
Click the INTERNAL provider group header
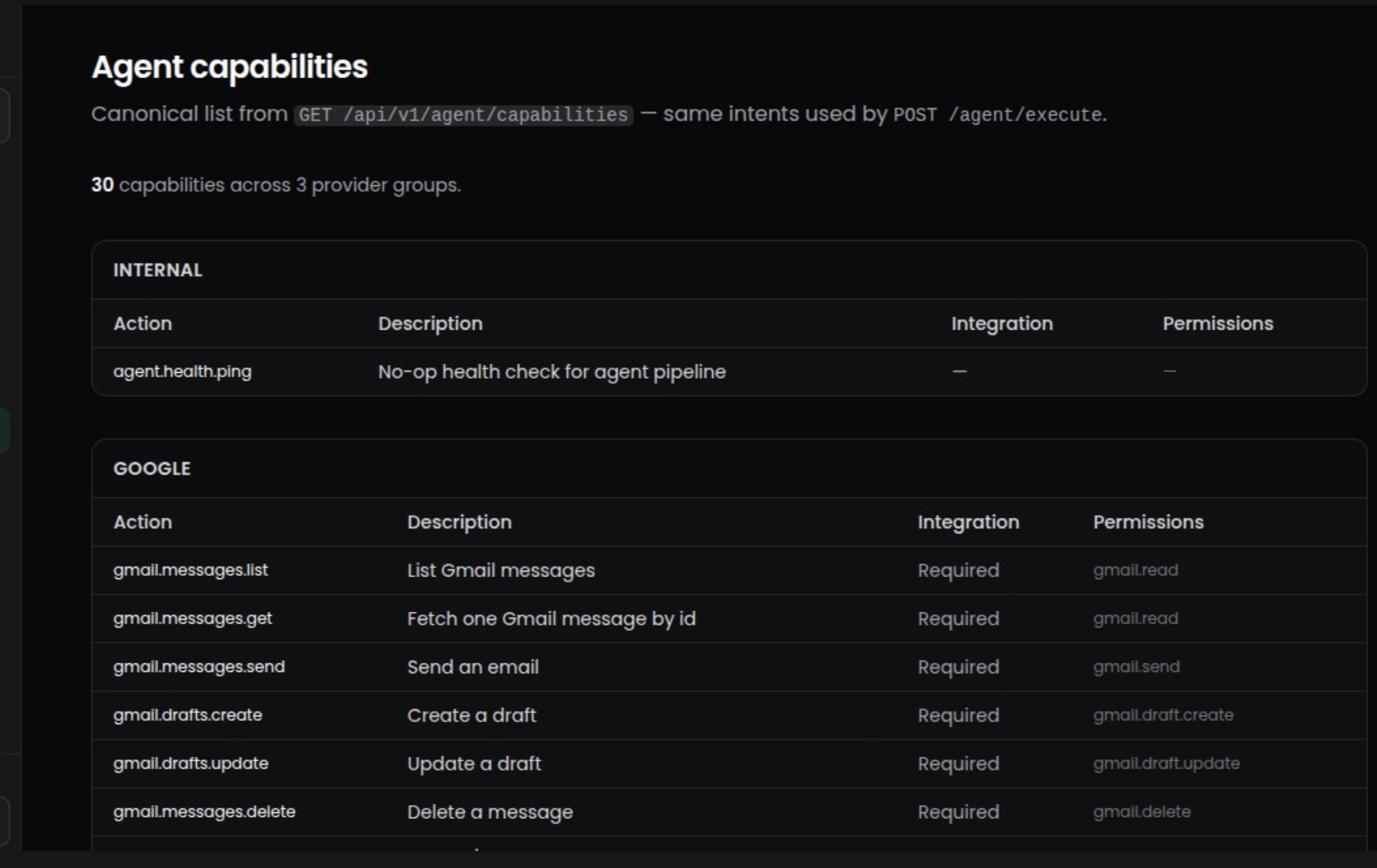coord(158,270)
